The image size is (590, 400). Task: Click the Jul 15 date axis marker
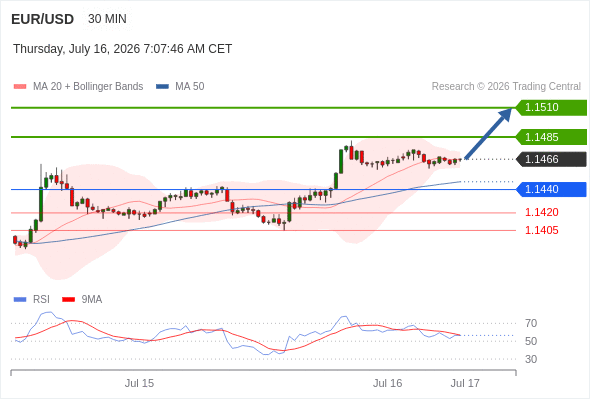click(x=139, y=383)
